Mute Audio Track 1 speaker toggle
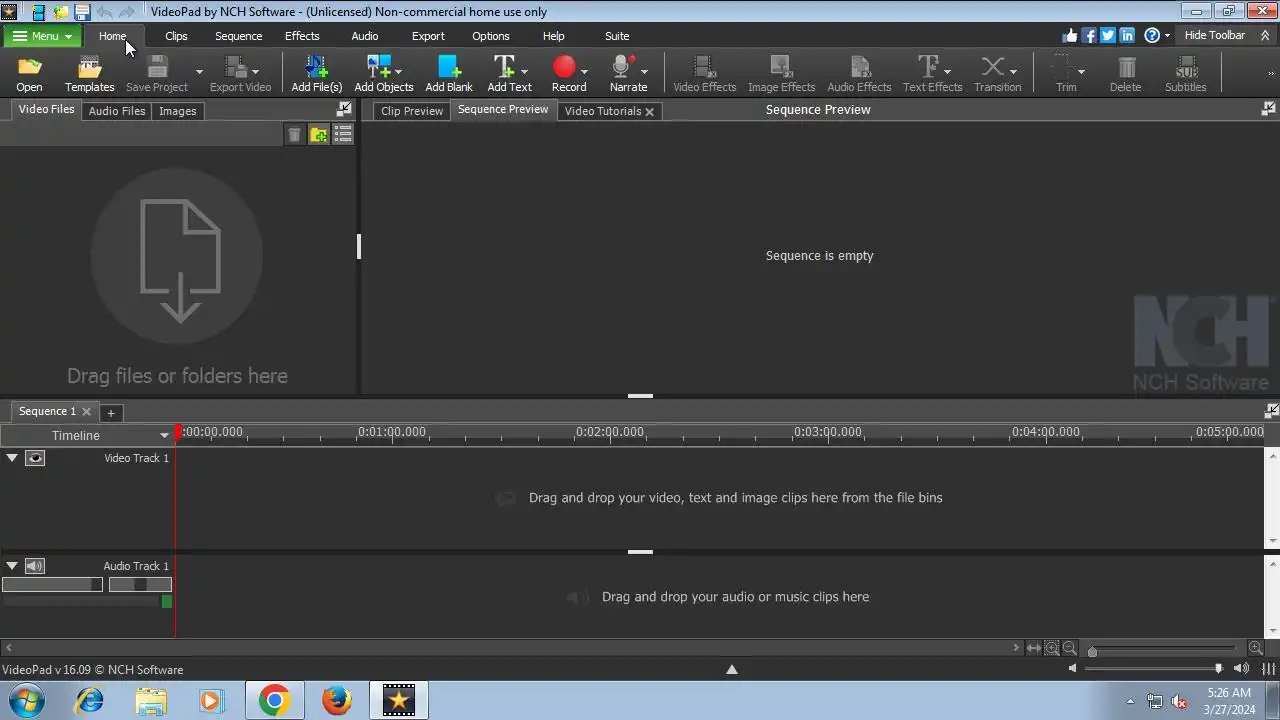 click(35, 566)
